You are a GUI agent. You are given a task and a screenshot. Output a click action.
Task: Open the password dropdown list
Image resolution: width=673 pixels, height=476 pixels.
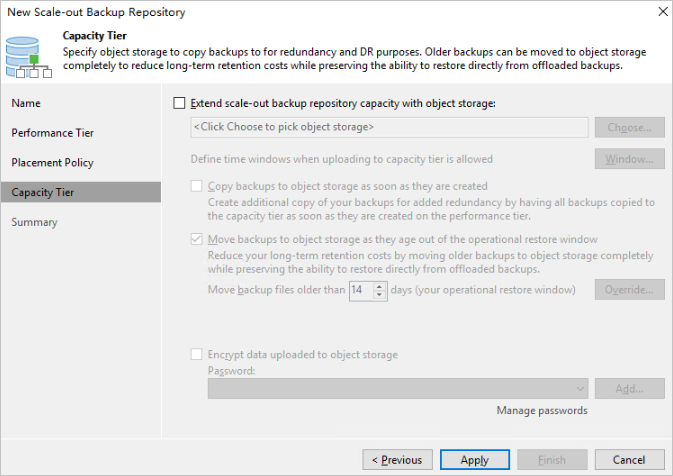tap(581, 389)
